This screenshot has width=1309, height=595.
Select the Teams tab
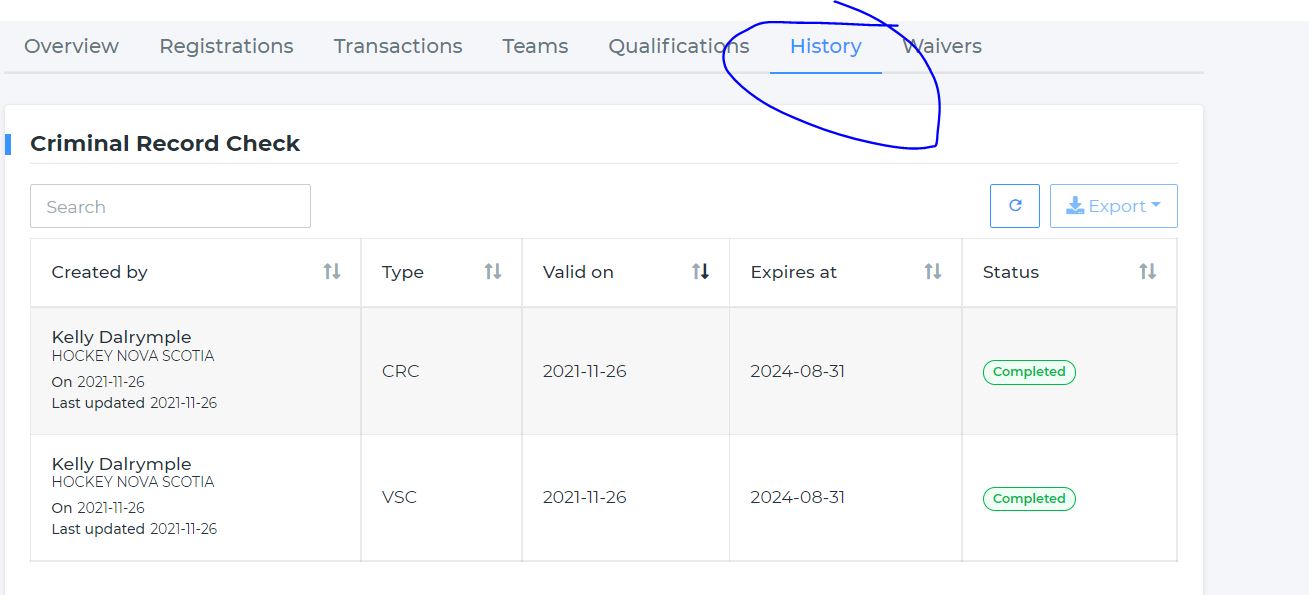(x=535, y=46)
